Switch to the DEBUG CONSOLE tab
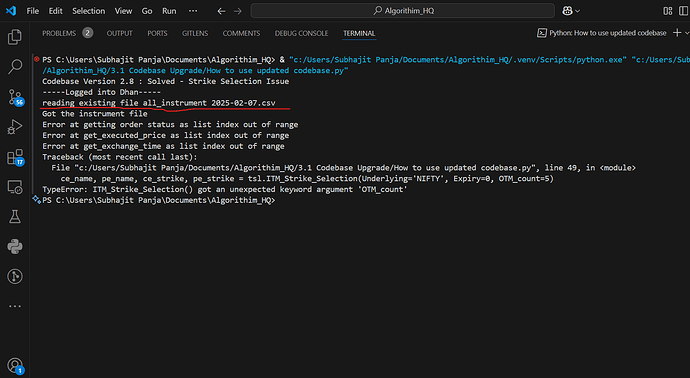Screen dimensions: 690x378 (x=301, y=33)
